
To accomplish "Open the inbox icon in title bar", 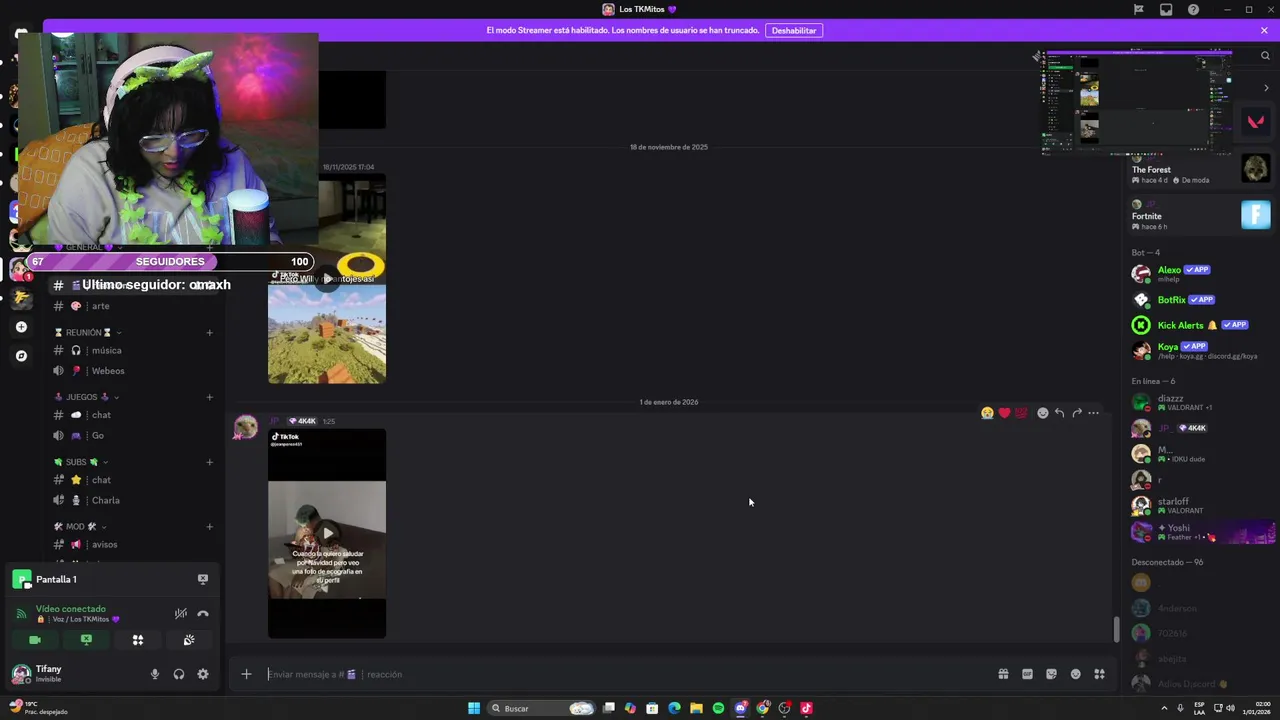I will point(1166,10).
